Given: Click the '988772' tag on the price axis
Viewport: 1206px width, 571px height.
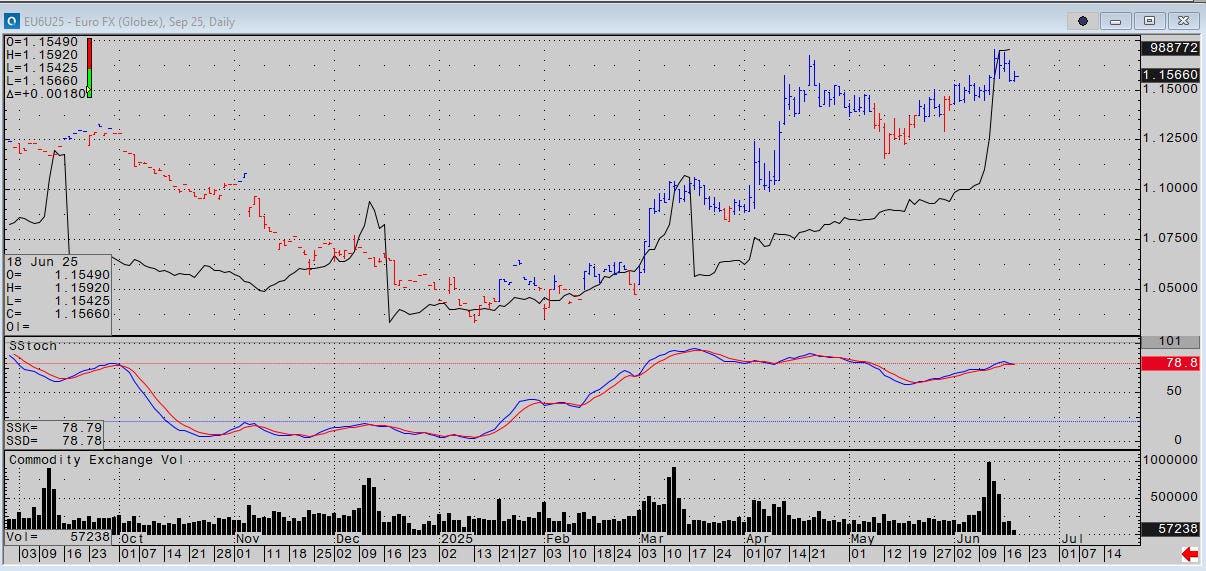Looking at the screenshot, I should point(1170,48).
